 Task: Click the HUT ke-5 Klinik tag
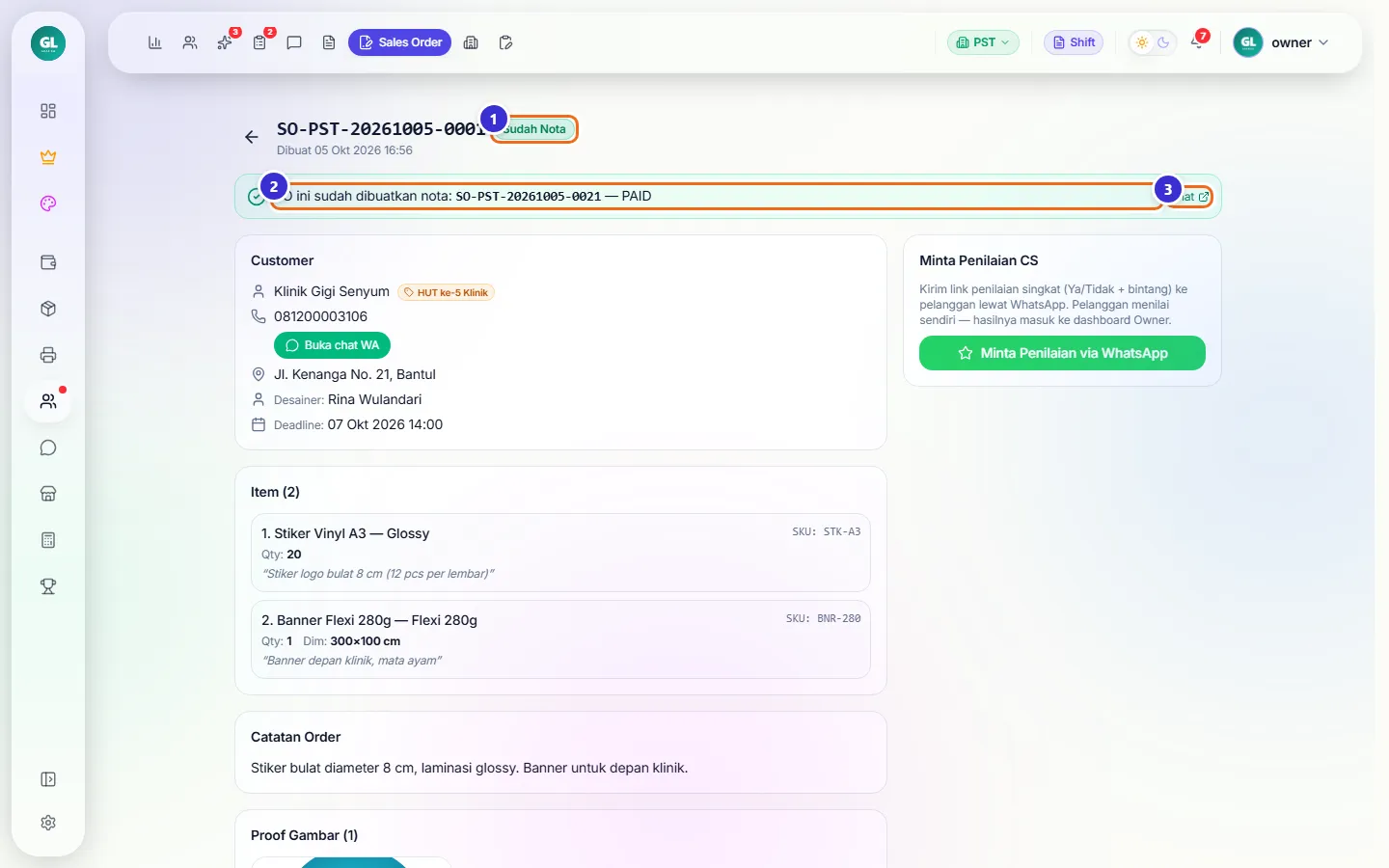446,292
